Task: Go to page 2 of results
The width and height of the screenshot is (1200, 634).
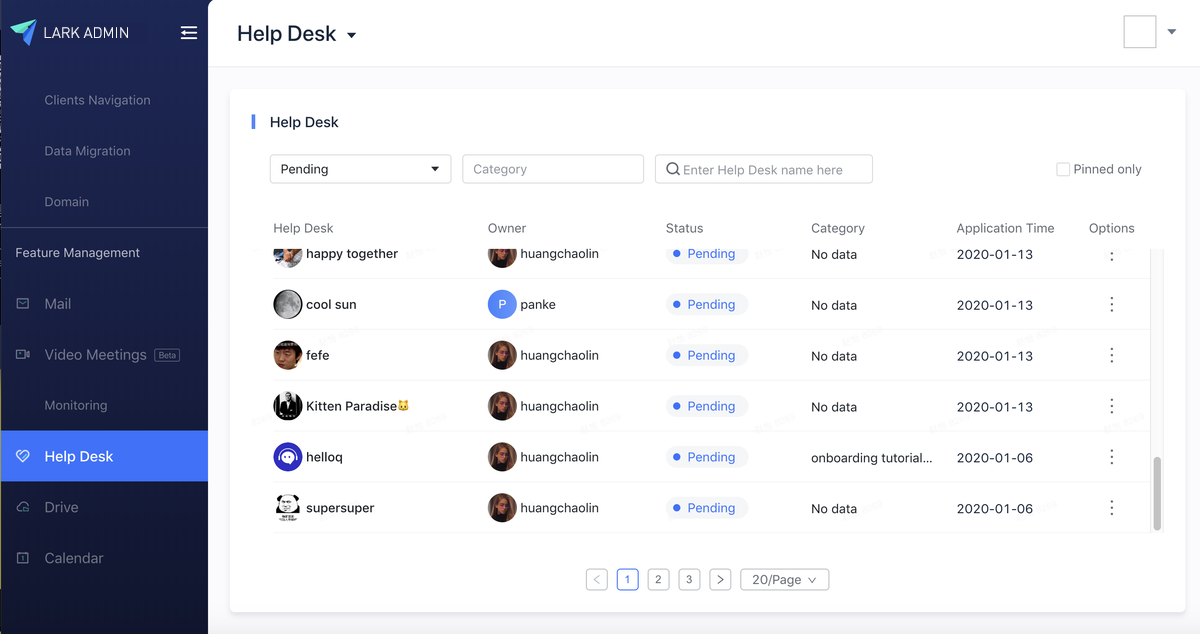Action: coord(658,579)
